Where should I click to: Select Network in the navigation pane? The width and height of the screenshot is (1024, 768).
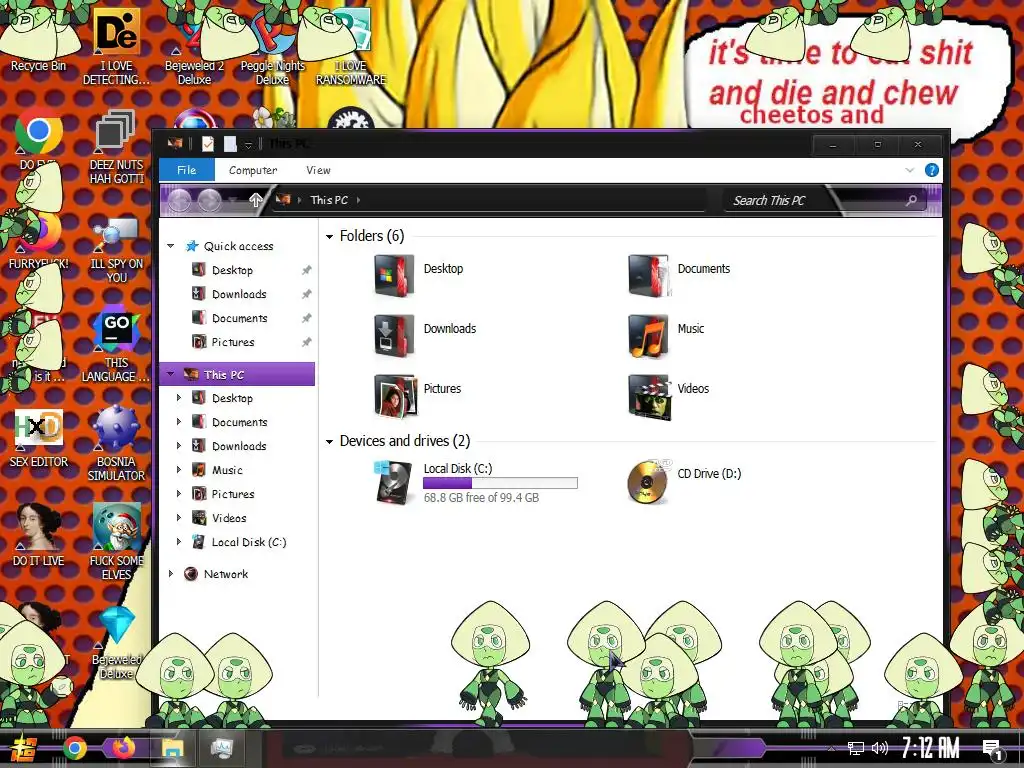pos(225,574)
